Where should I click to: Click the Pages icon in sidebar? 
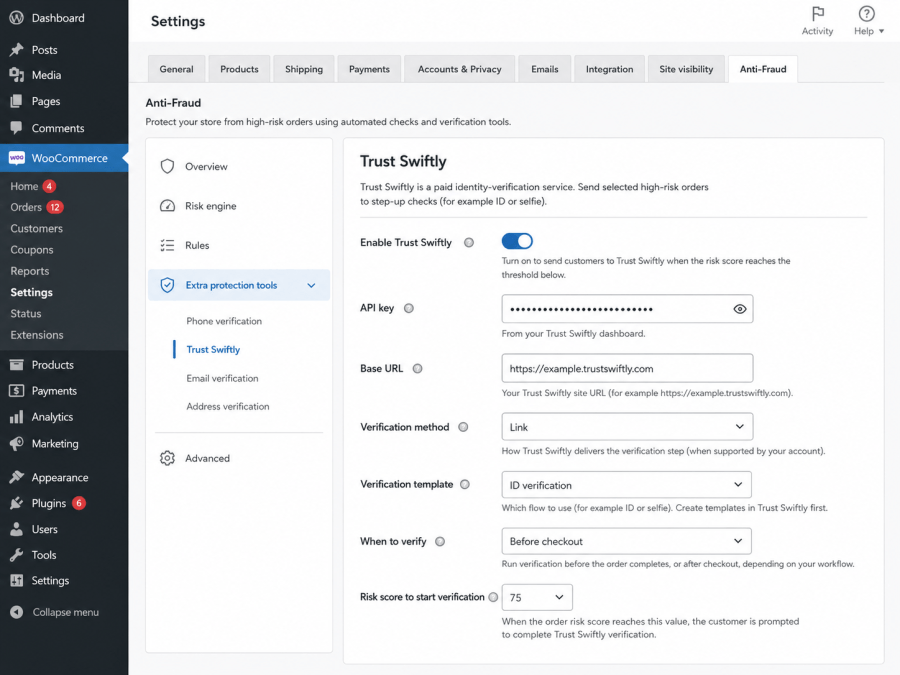tap(17, 101)
